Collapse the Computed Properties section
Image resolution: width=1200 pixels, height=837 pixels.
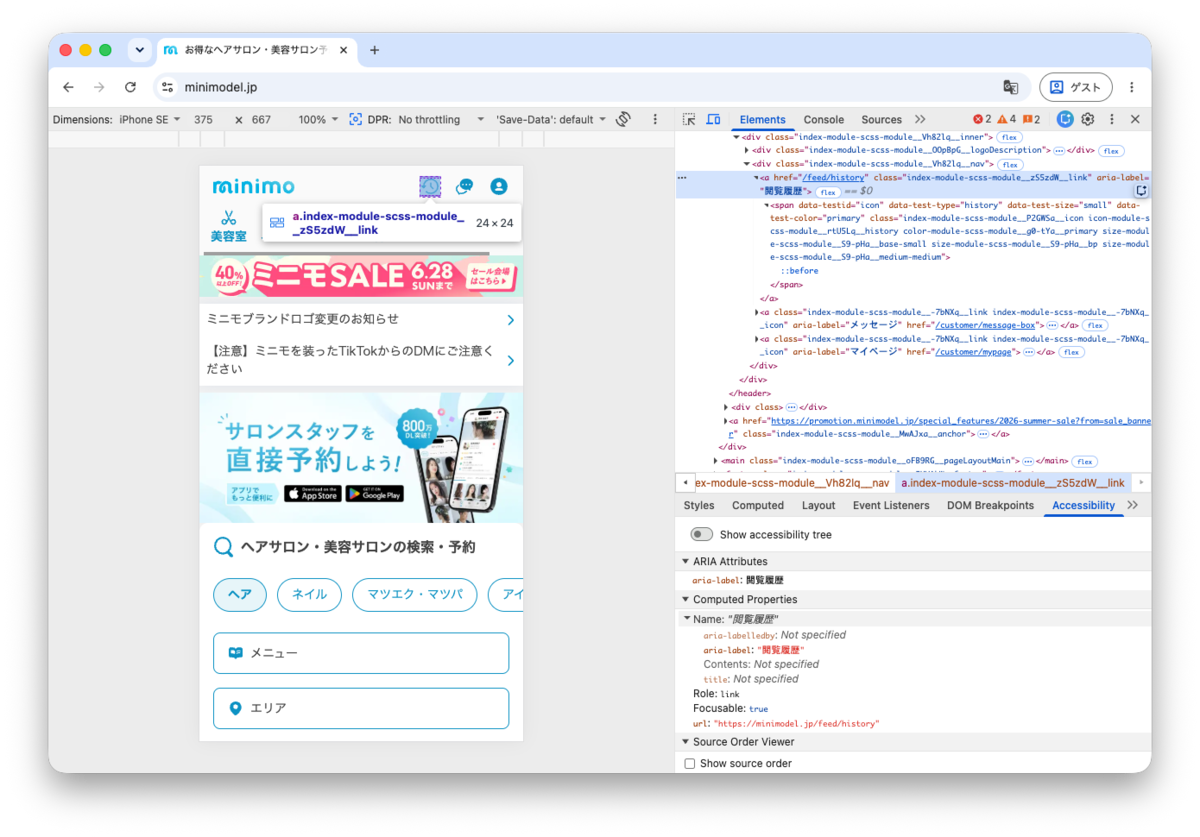click(685, 599)
